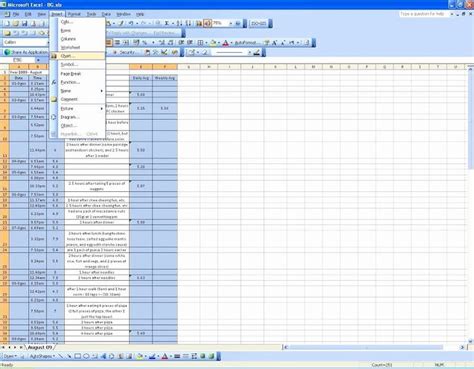The width and height of the screenshot is (474, 369).
Task: Open the Zoom percentage dropdown
Action: [230, 23]
